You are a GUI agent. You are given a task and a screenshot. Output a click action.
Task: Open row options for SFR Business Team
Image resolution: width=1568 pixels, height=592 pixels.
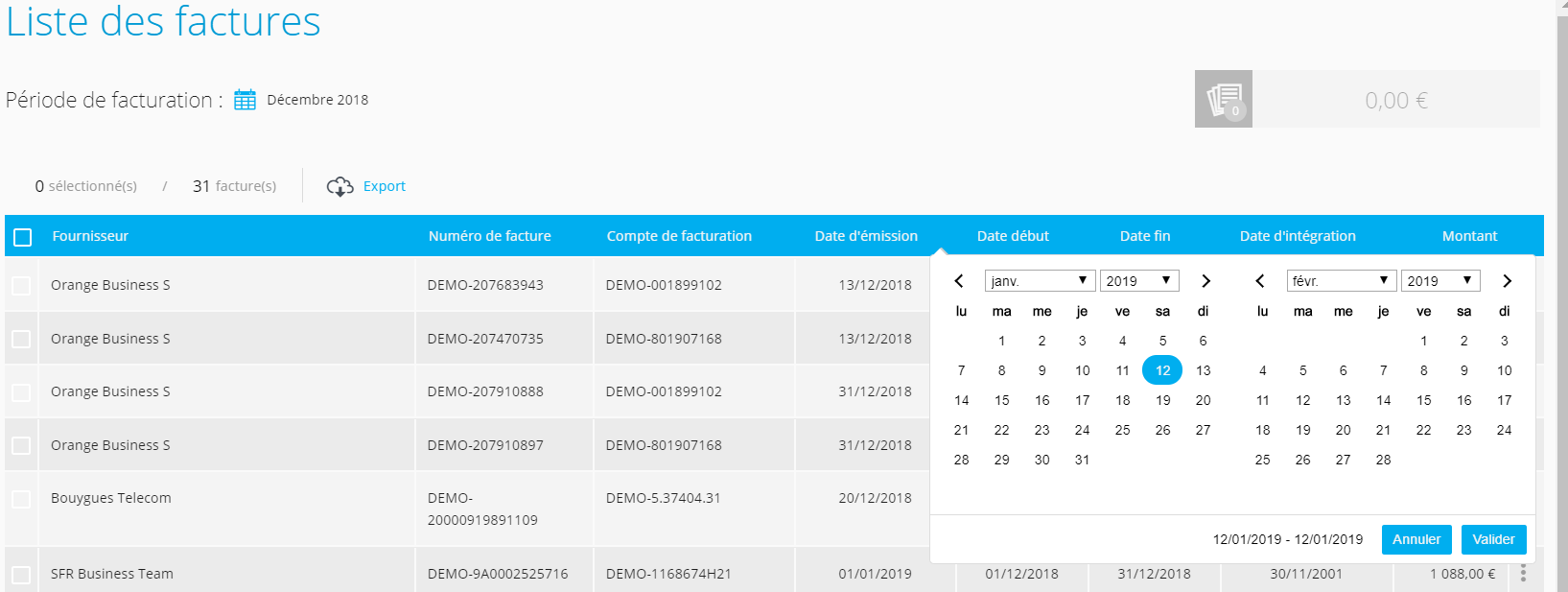1523,574
